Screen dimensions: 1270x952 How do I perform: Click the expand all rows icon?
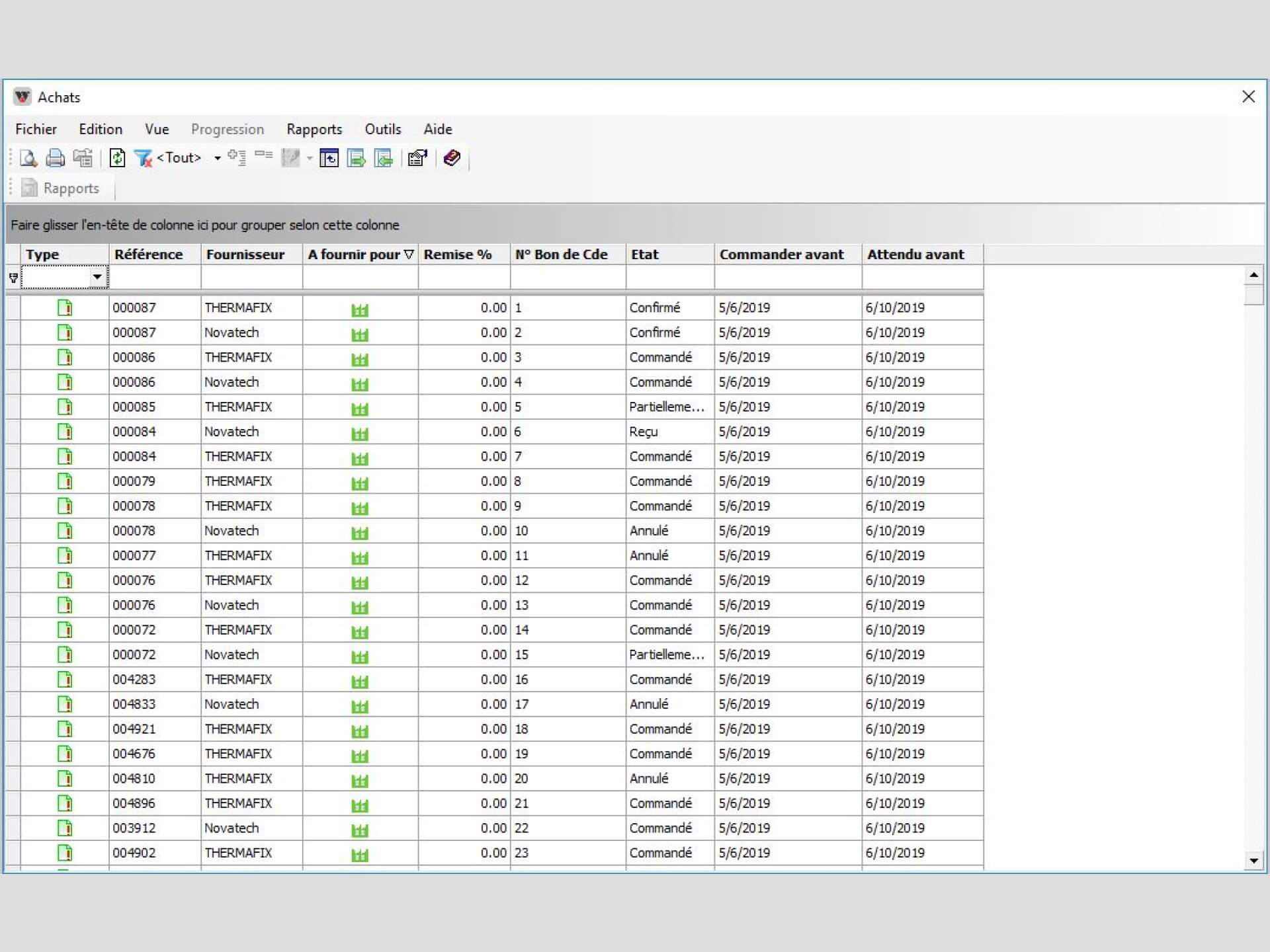pyautogui.click(x=237, y=157)
